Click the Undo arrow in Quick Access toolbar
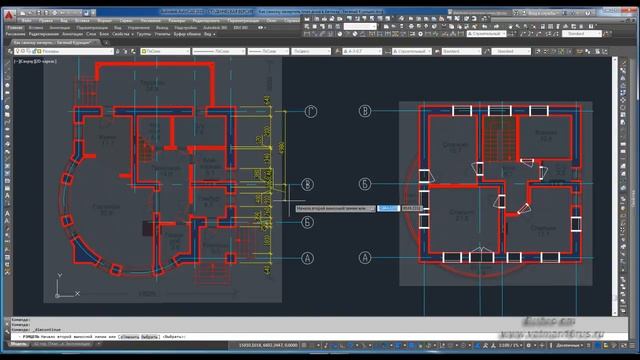The height and width of the screenshot is (360, 640). 63,13
